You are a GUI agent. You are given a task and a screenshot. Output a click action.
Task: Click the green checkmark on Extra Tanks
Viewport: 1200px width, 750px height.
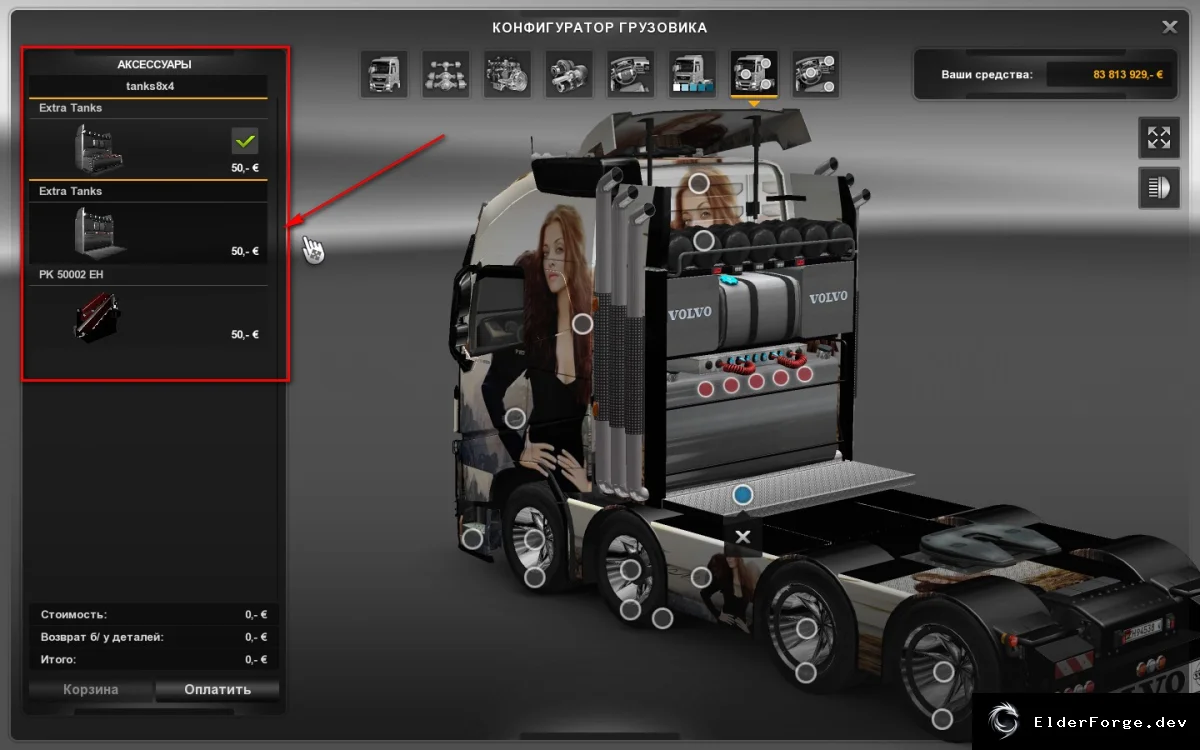coord(245,141)
